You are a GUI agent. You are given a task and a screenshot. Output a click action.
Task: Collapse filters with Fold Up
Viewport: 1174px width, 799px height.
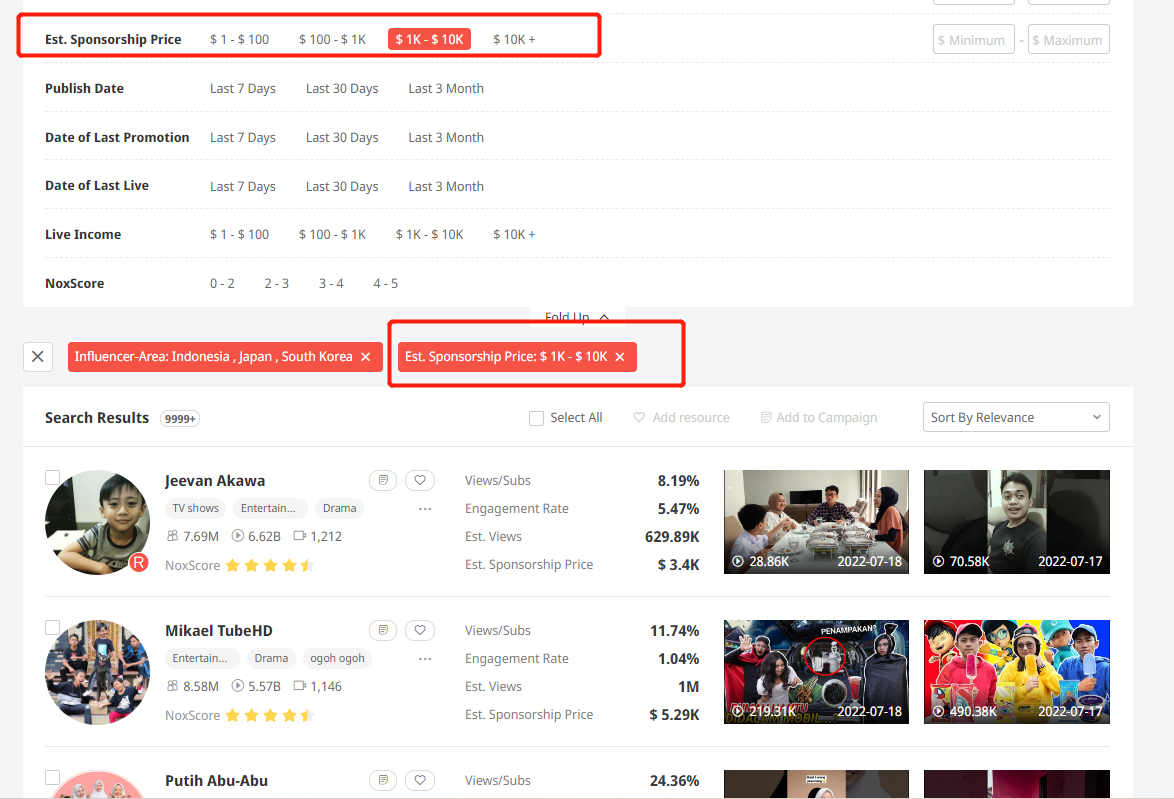577,317
